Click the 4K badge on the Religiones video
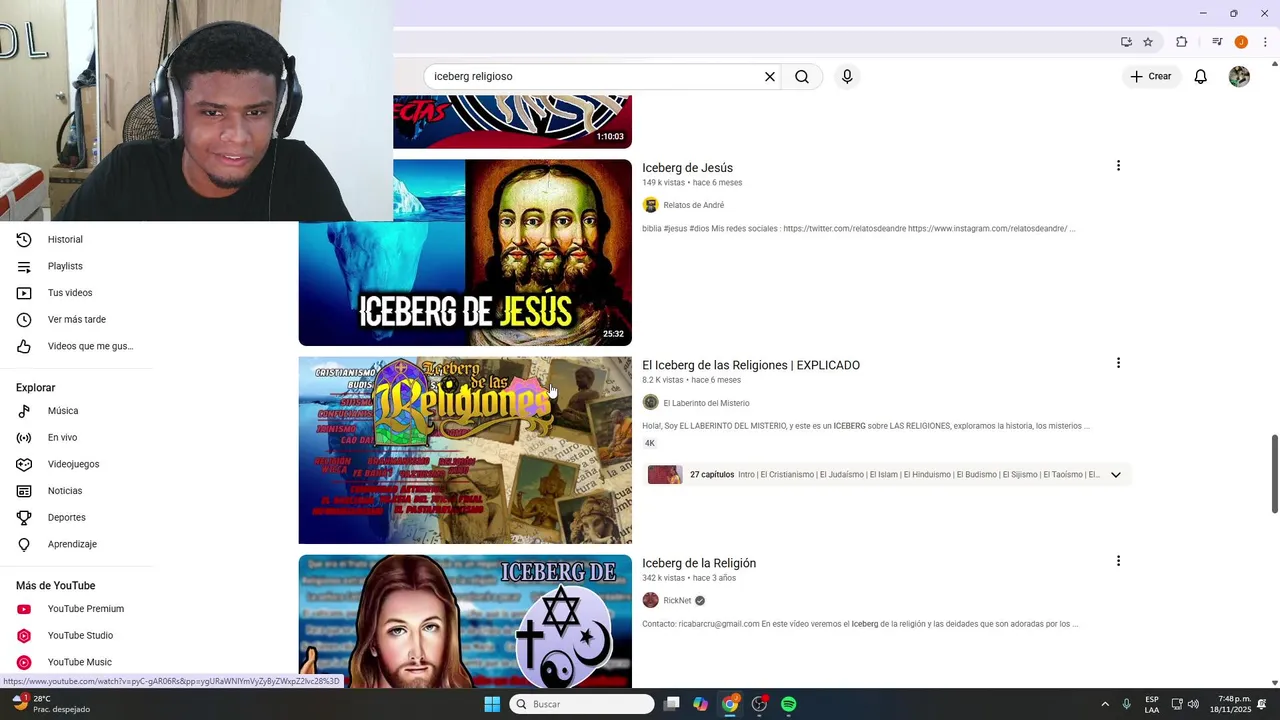The height and width of the screenshot is (720, 1280). click(x=650, y=443)
